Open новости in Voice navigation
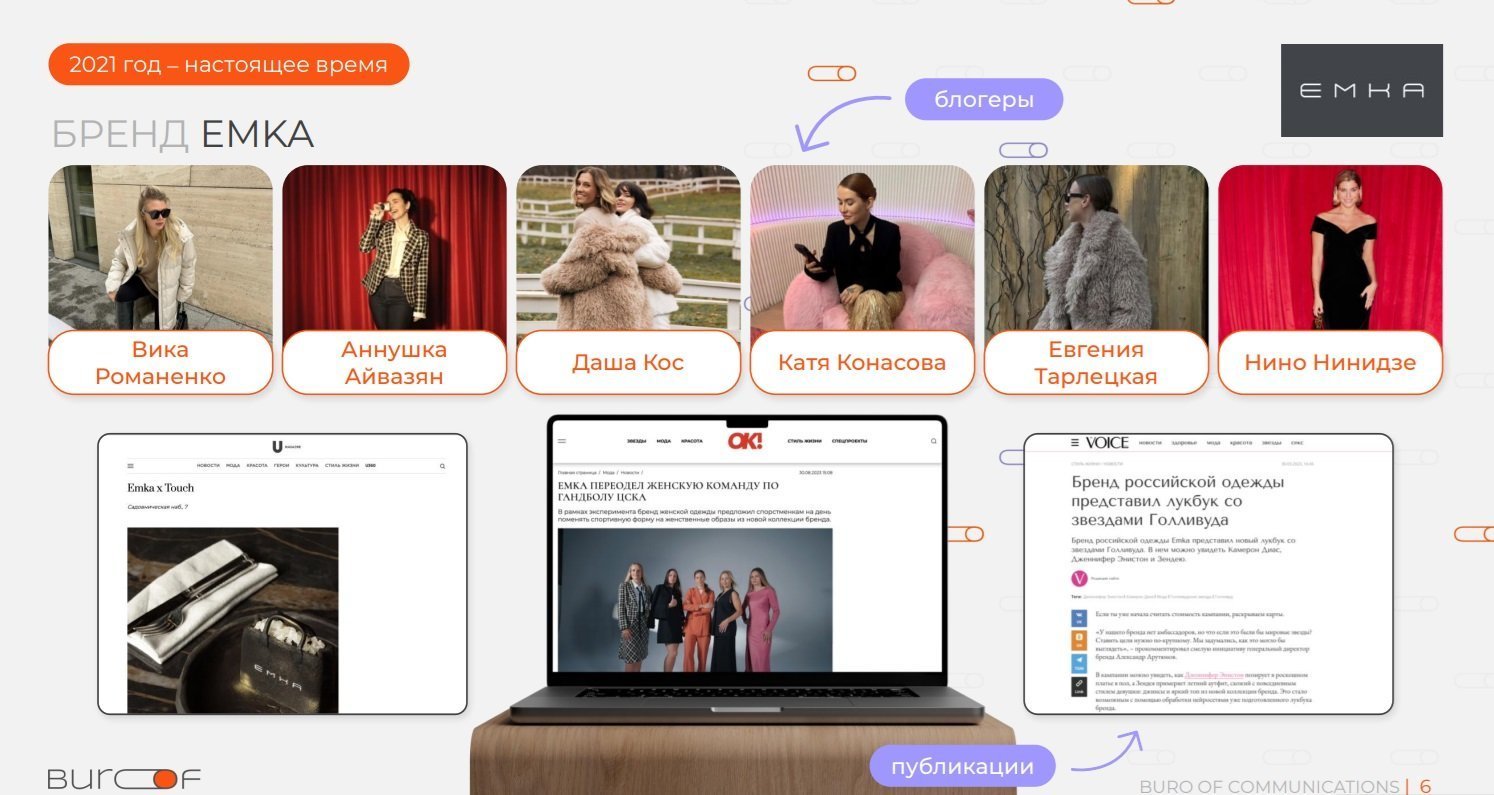Viewport: 1494px width, 795px height. click(1150, 442)
